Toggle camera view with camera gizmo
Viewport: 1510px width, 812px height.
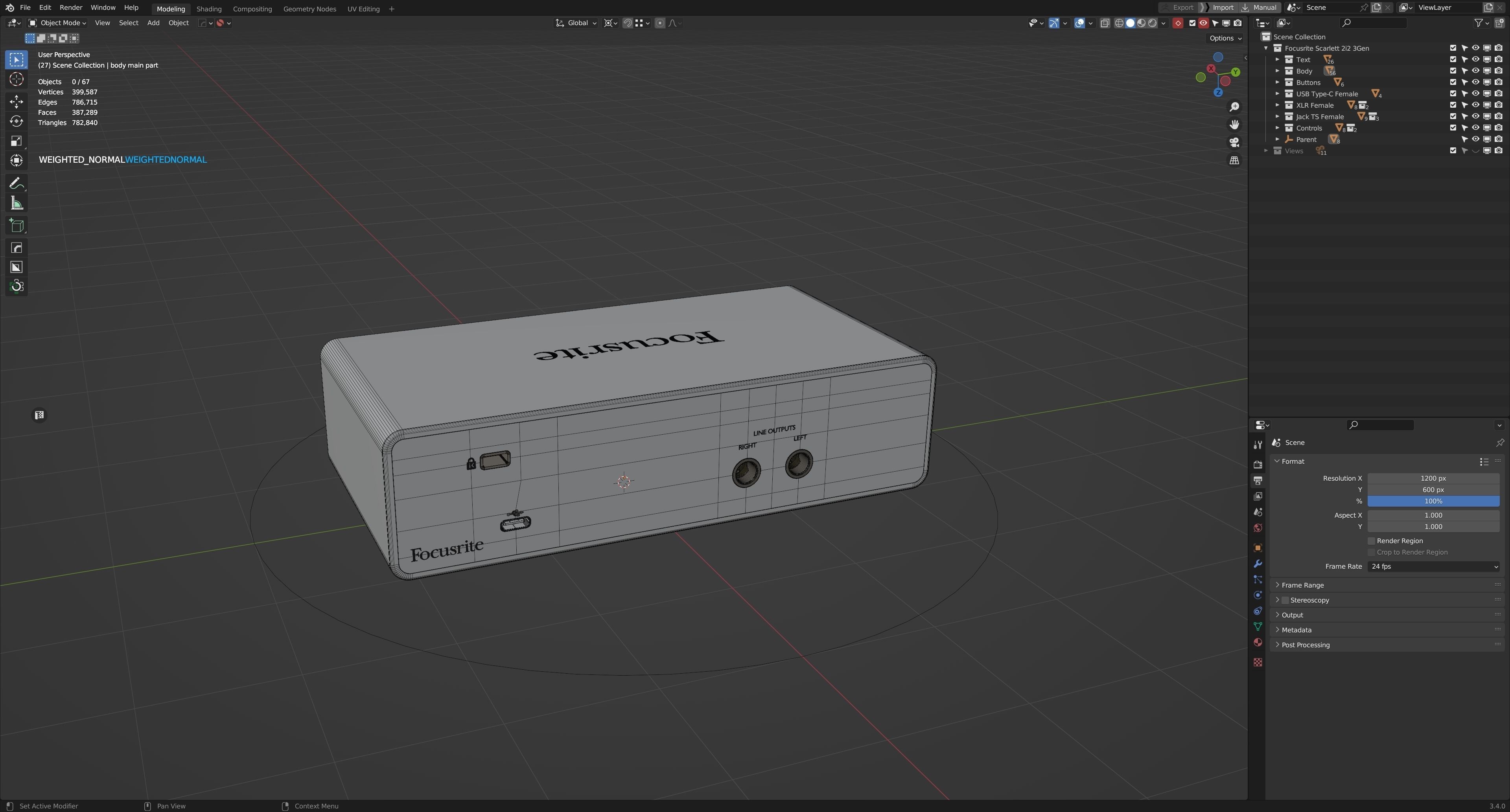coord(1234,142)
